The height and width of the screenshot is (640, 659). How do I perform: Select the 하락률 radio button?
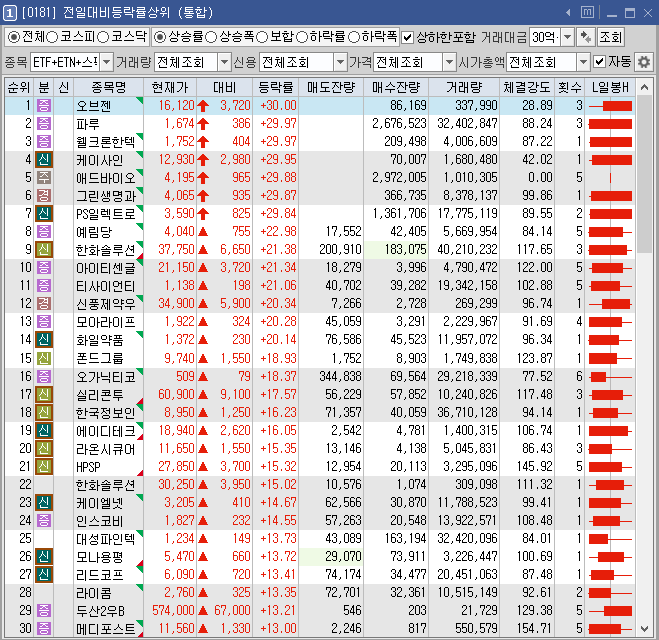[x=302, y=37]
